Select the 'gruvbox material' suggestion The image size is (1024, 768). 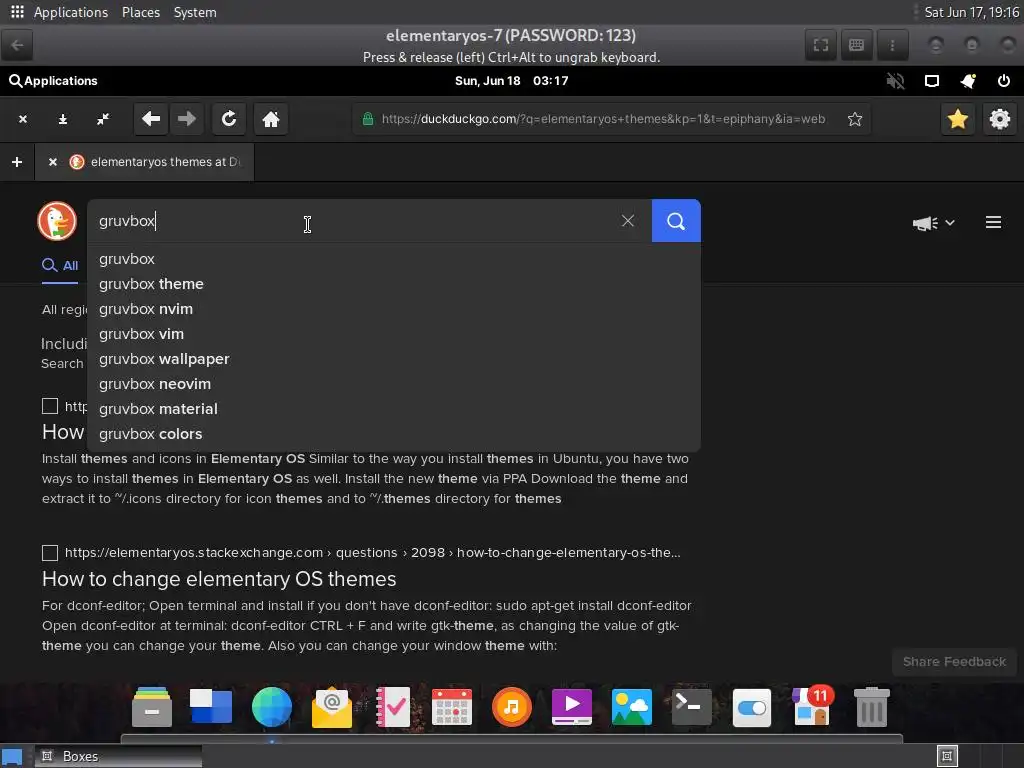[x=394, y=409]
